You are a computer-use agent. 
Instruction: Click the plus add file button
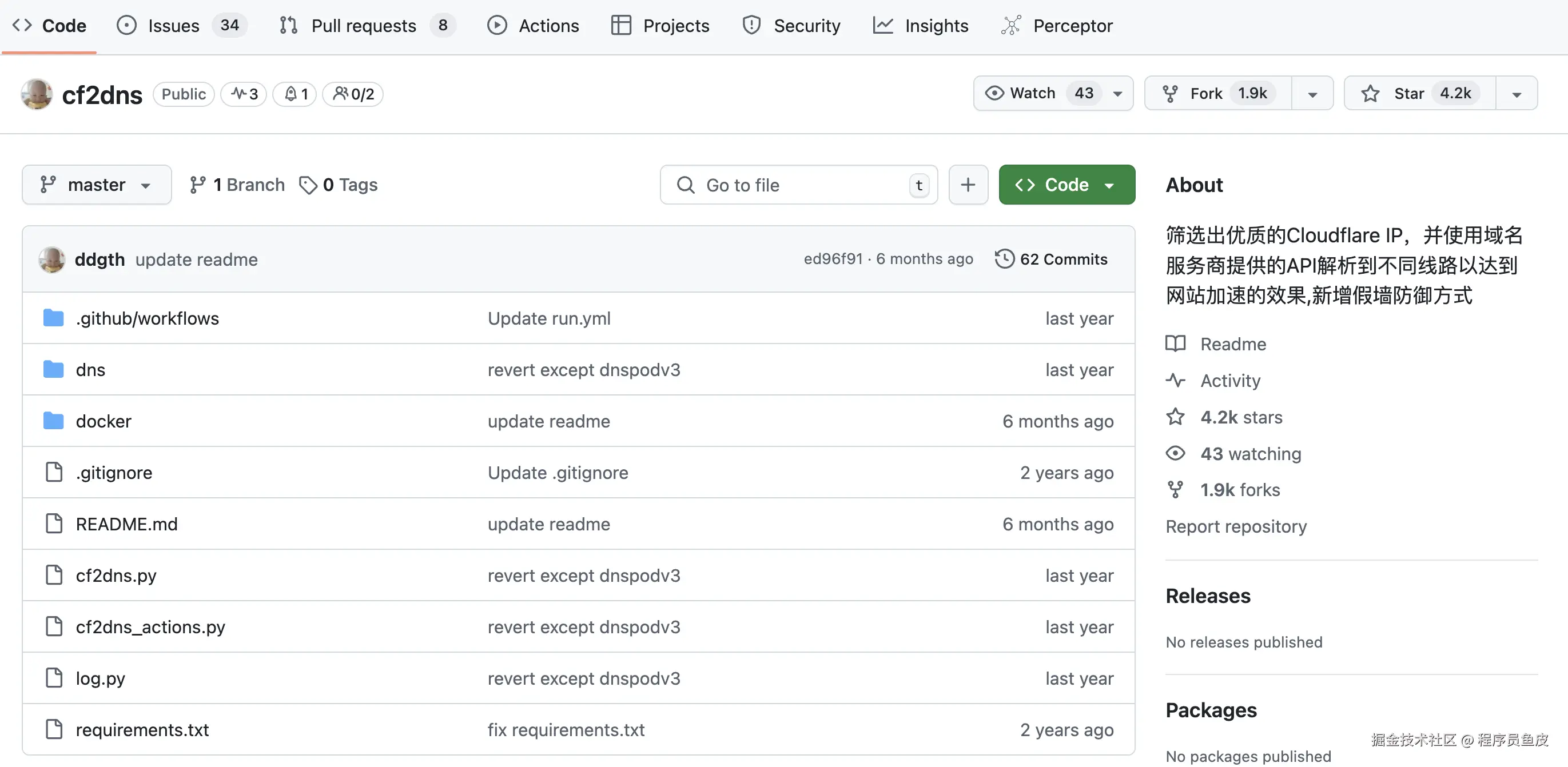[x=968, y=184]
